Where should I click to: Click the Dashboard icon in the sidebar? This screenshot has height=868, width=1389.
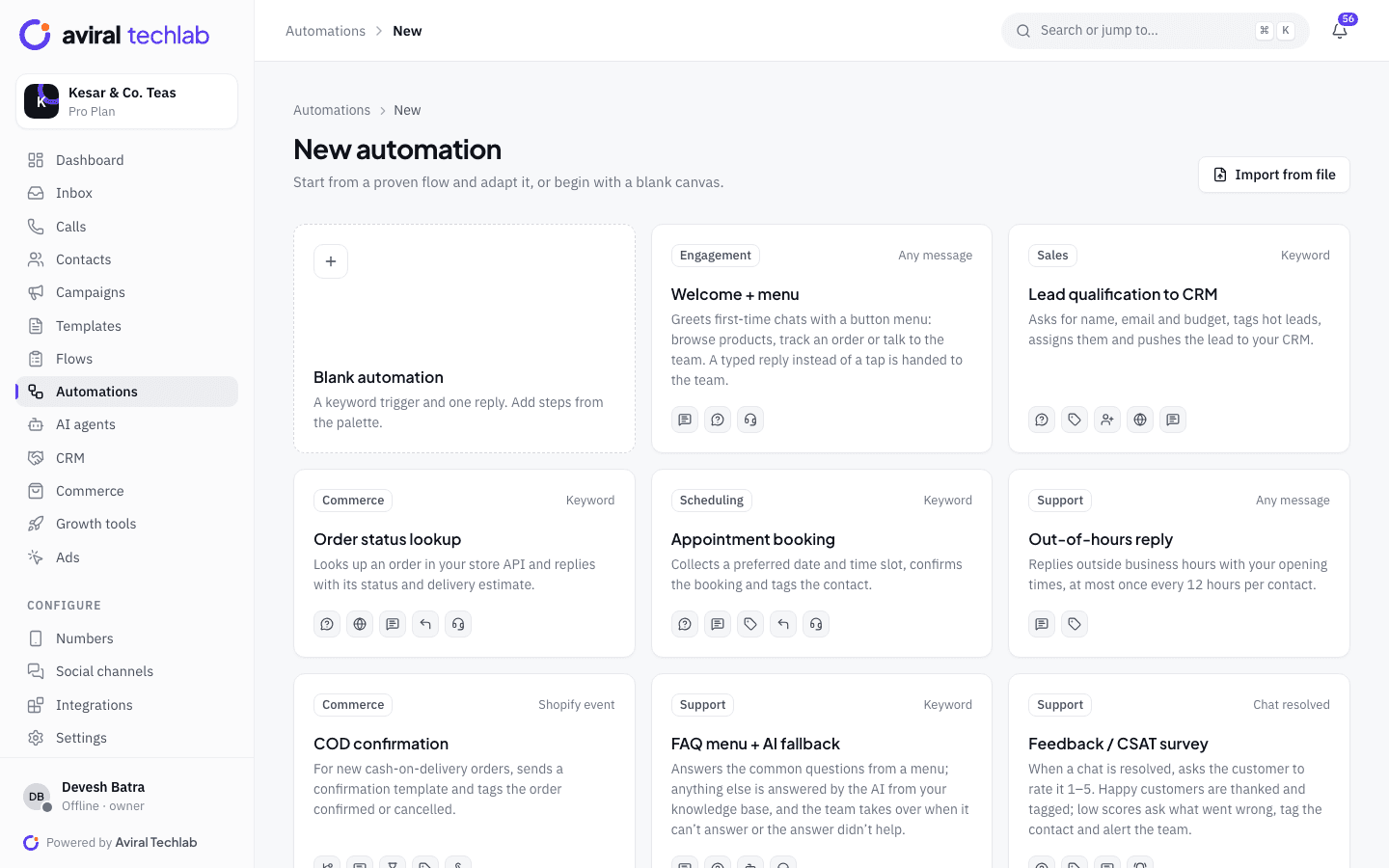tap(36, 160)
